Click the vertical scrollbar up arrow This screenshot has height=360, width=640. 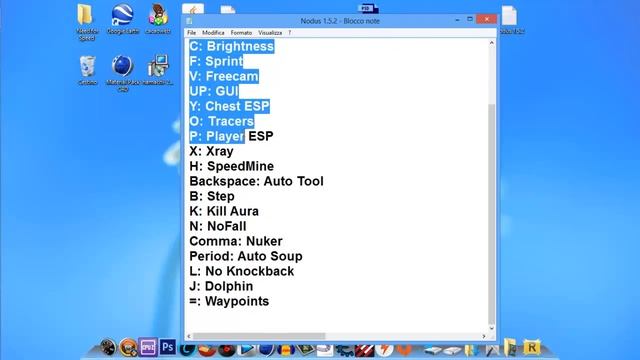tap(491, 43)
